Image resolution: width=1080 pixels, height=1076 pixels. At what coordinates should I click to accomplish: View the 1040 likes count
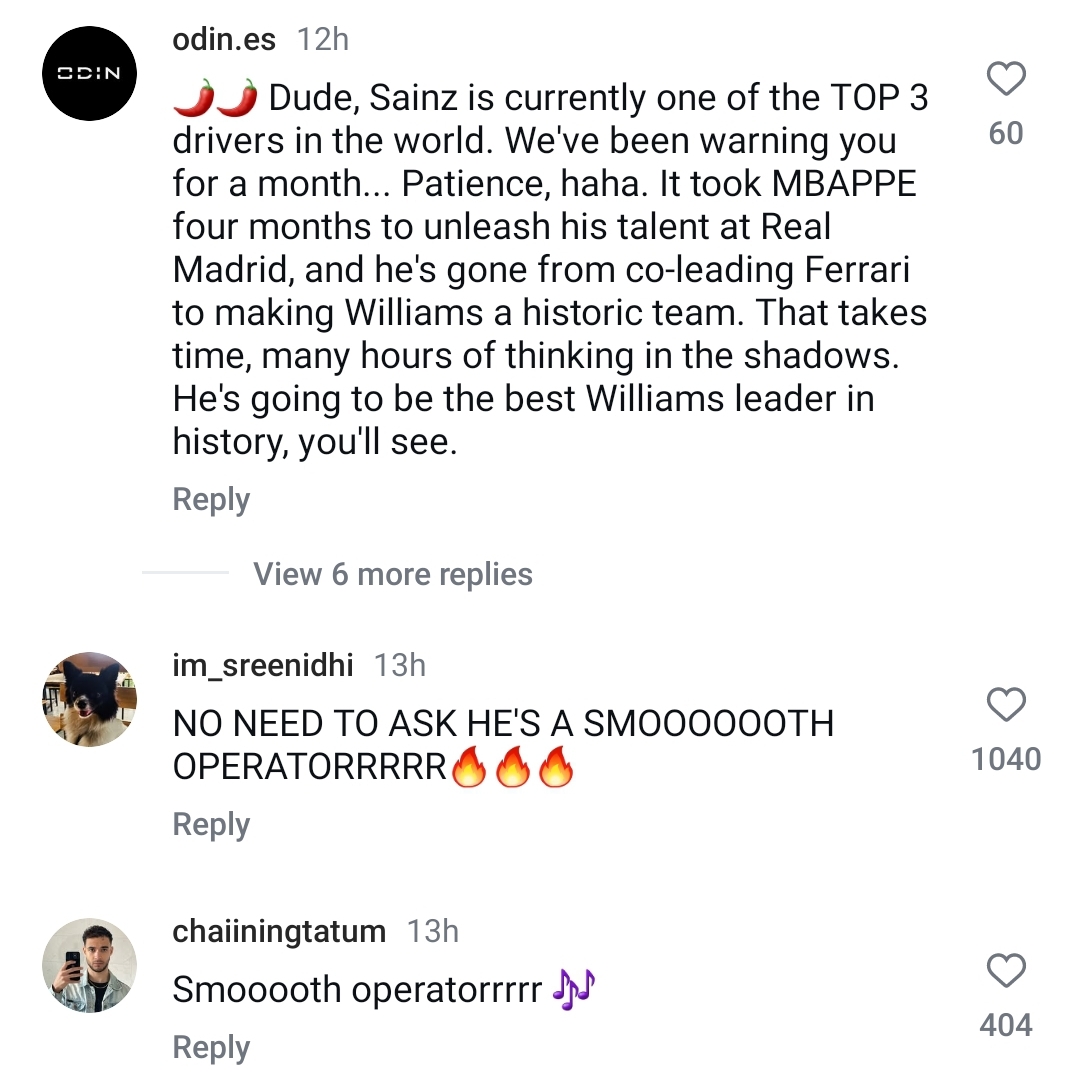click(1006, 759)
